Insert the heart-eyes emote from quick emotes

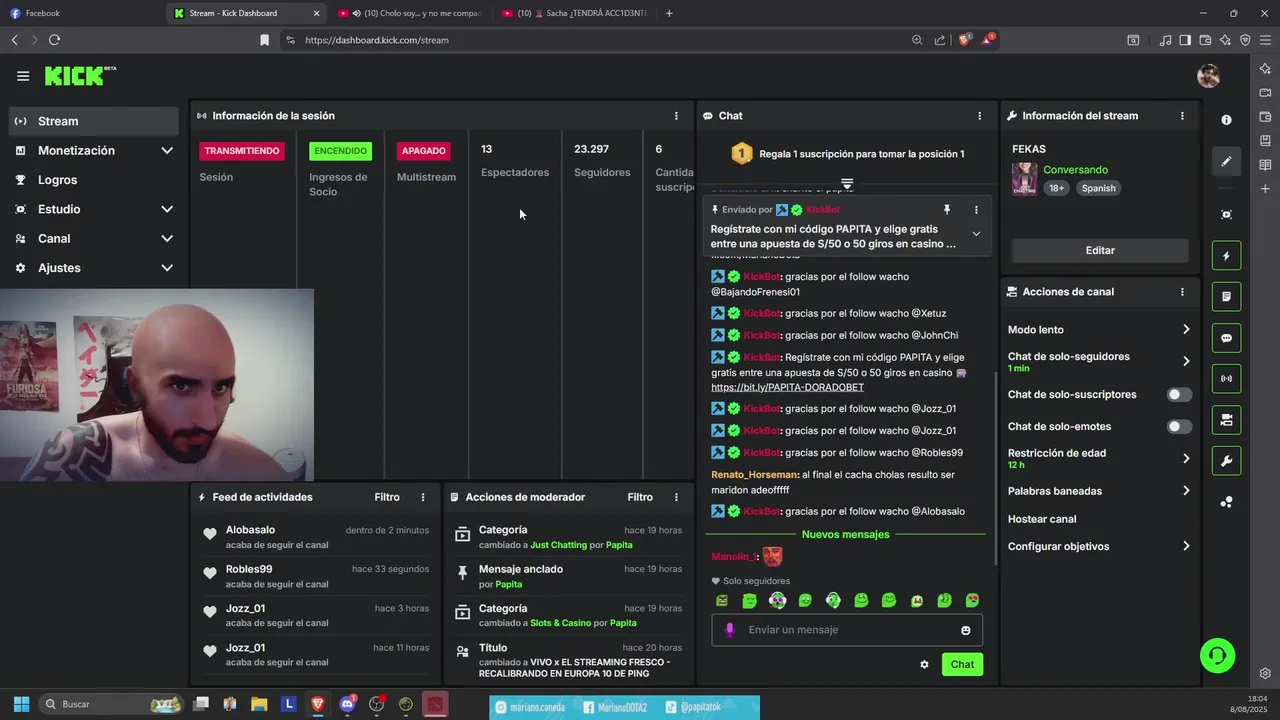pos(972,601)
